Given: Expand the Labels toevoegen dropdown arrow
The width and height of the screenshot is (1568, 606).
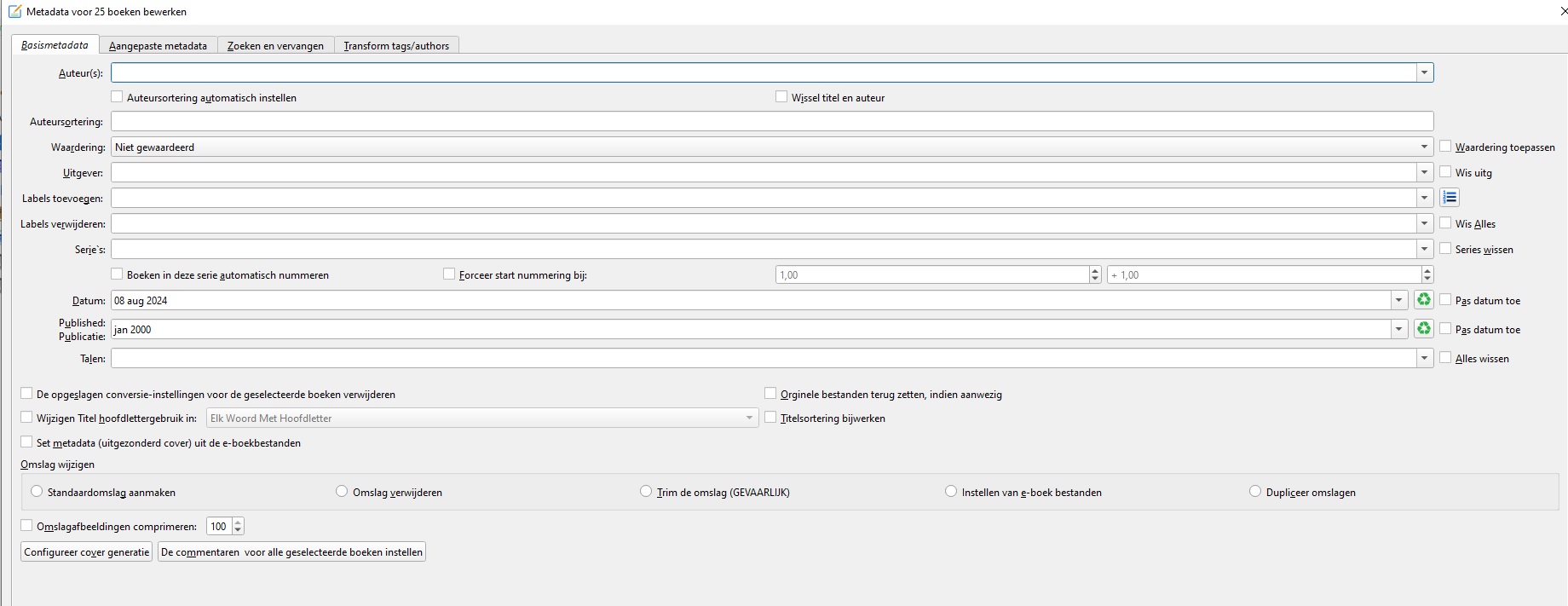Looking at the screenshot, I should (1424, 198).
